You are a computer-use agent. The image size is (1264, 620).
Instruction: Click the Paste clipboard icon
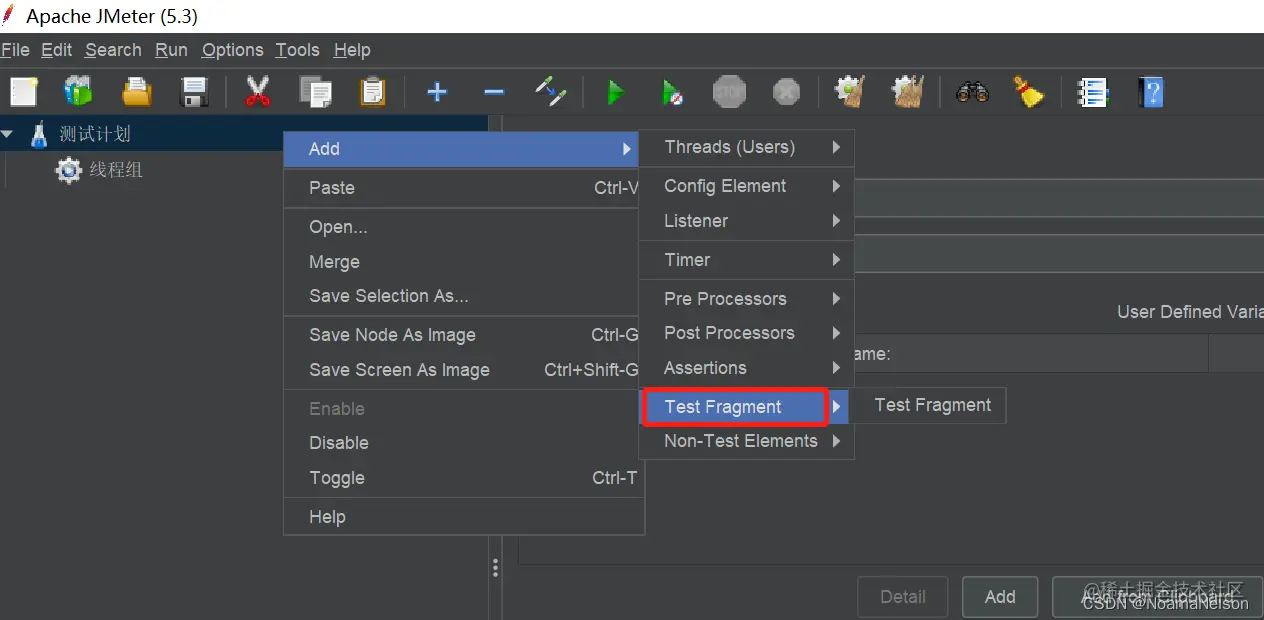pyautogui.click(x=372, y=93)
